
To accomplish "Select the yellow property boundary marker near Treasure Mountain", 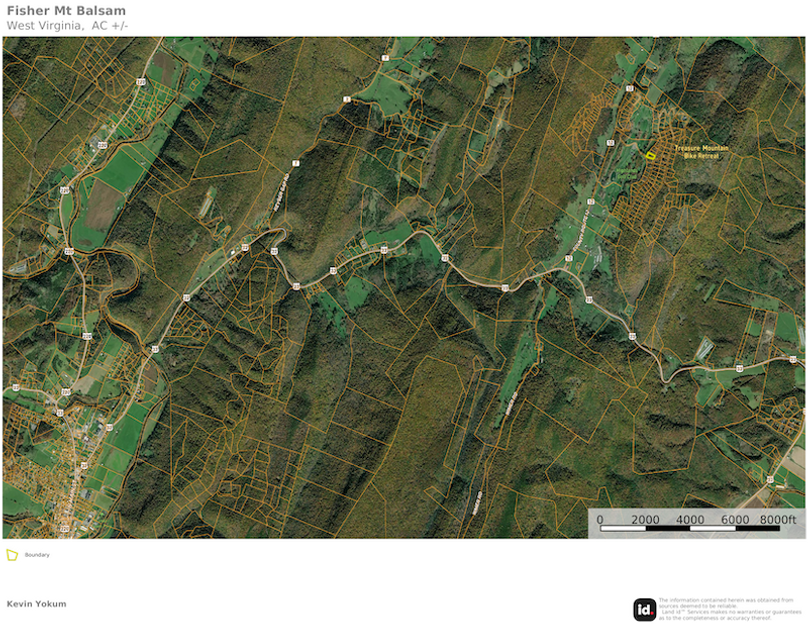I will tap(651, 156).
